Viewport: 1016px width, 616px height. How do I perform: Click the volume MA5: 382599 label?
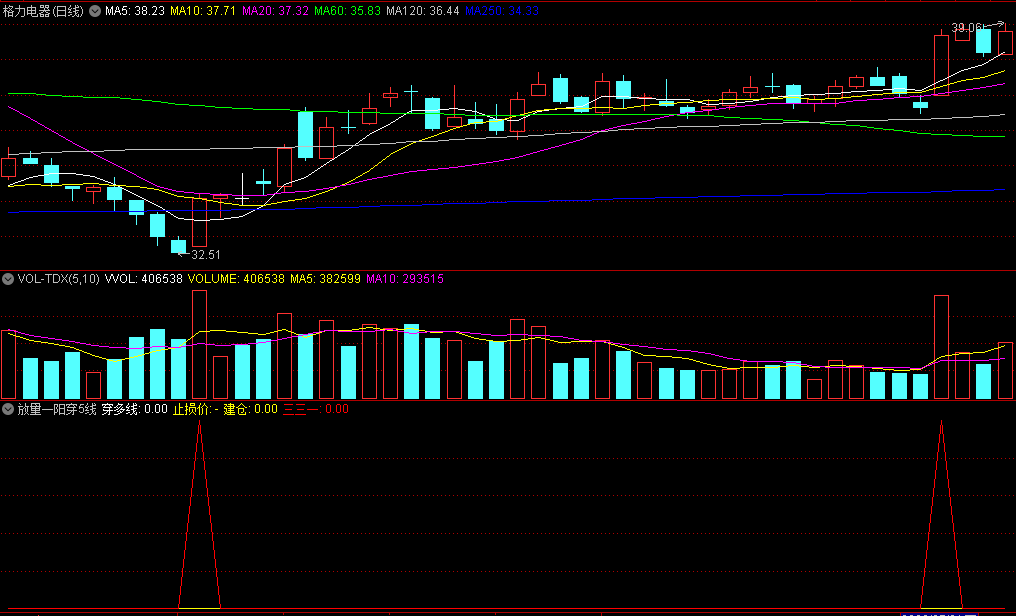325,279
